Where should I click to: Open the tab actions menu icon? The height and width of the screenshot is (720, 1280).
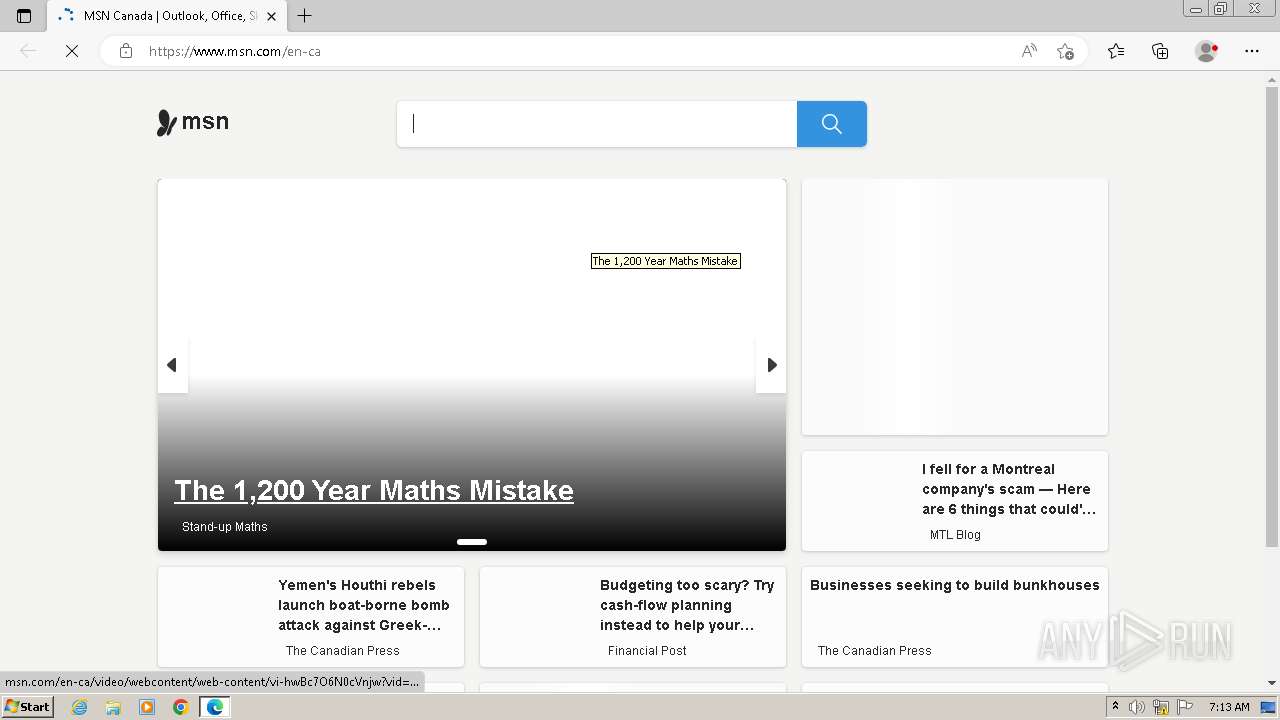[x=24, y=16]
